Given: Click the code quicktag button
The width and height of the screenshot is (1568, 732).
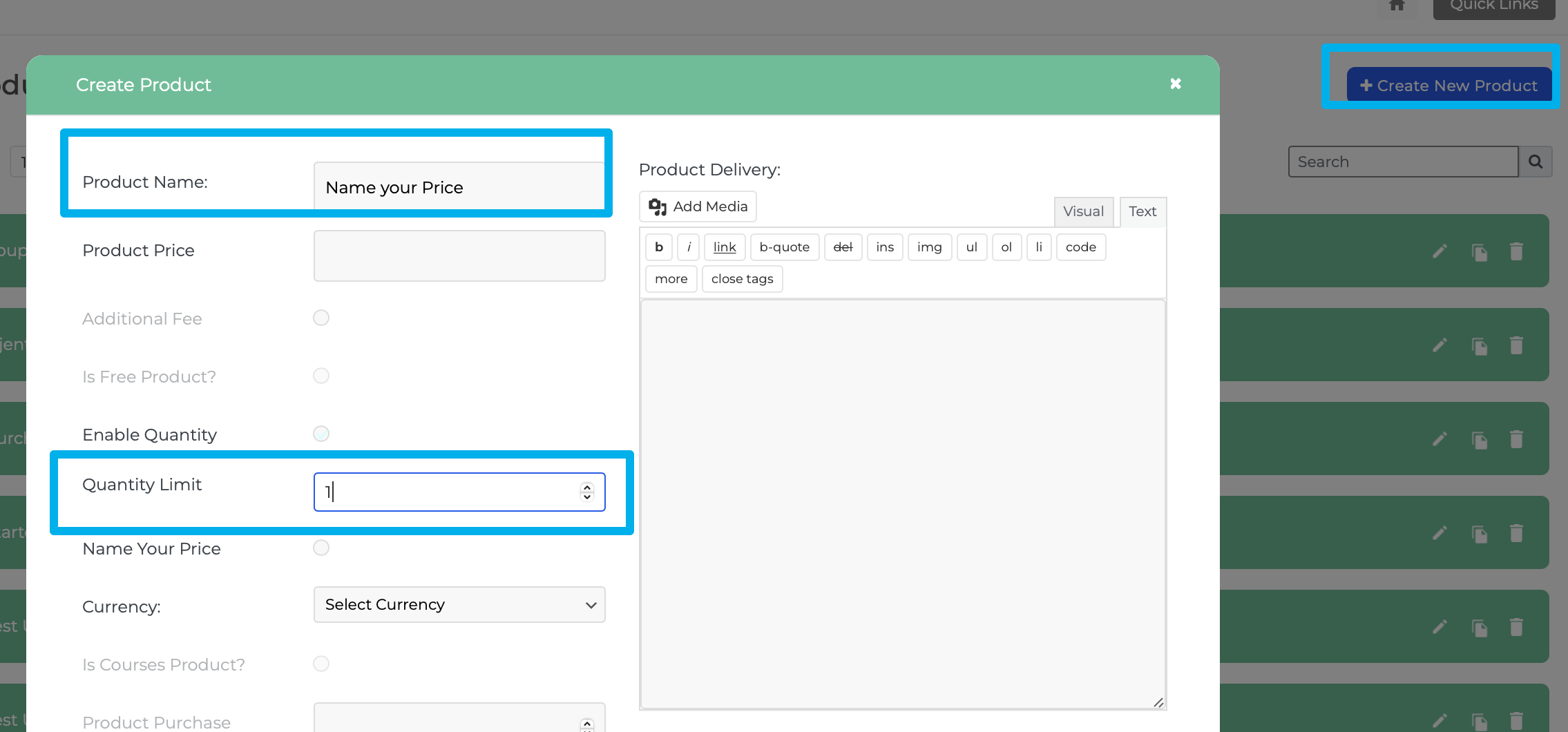Looking at the screenshot, I should point(1080,247).
